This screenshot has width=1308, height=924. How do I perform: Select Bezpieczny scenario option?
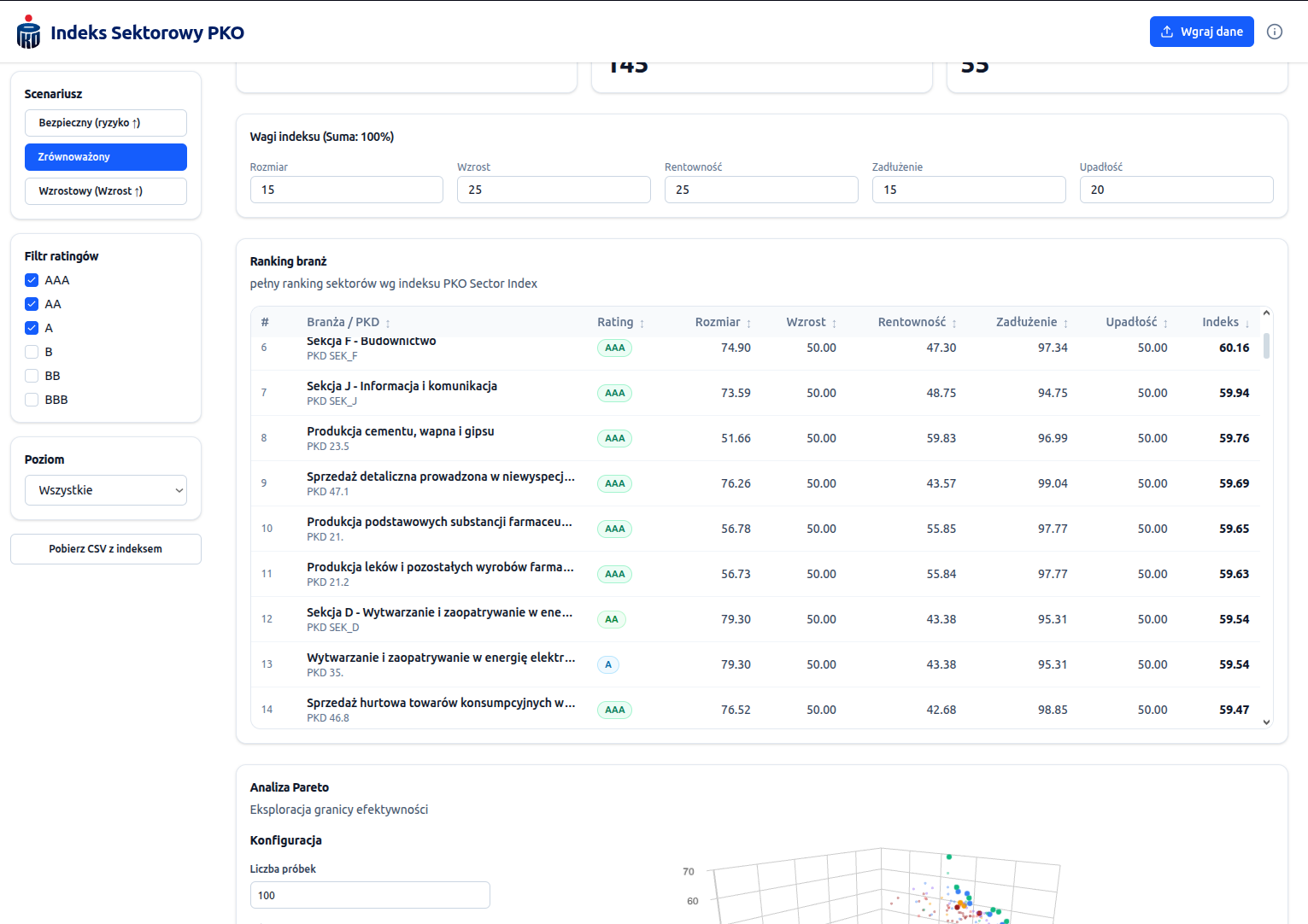[106, 123]
